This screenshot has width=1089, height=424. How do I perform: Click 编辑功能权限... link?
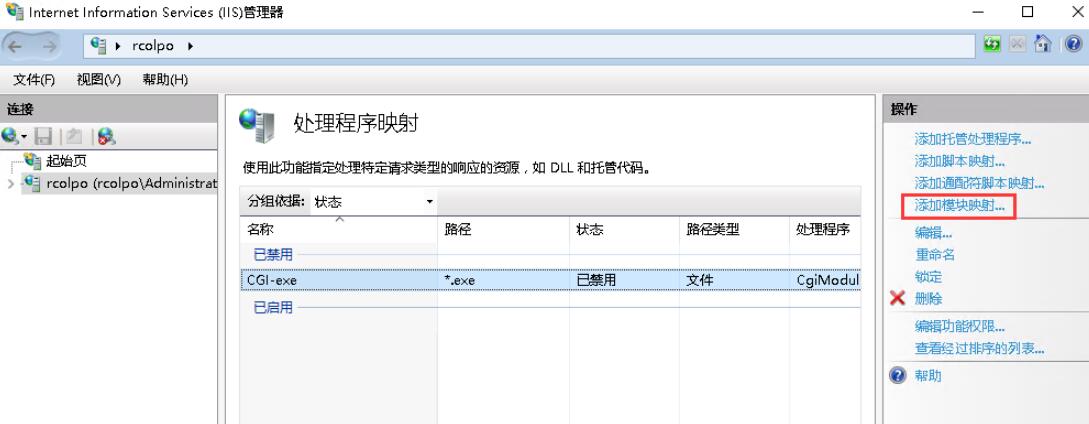tap(959, 327)
